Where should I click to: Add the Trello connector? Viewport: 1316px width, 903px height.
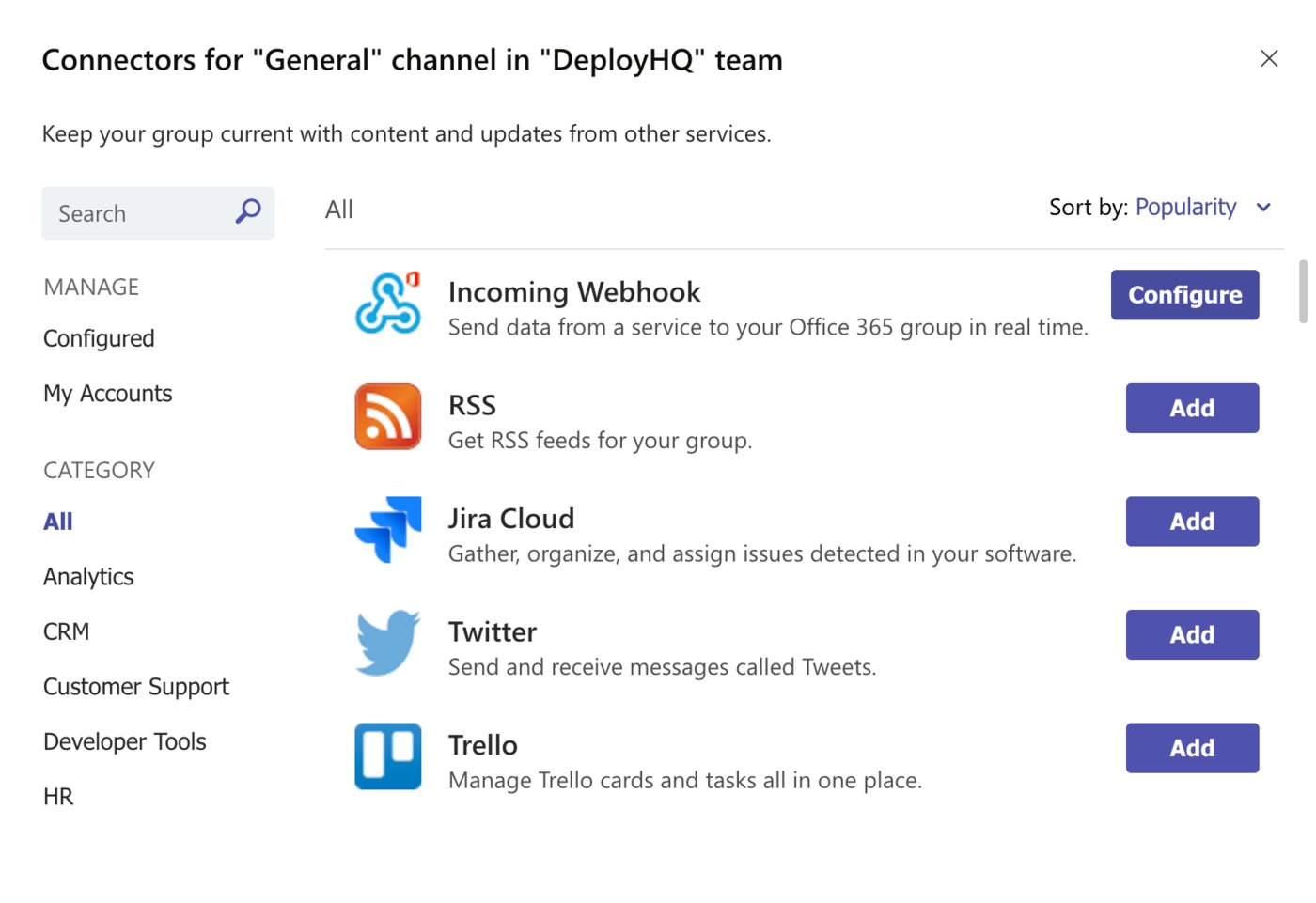(x=1192, y=748)
